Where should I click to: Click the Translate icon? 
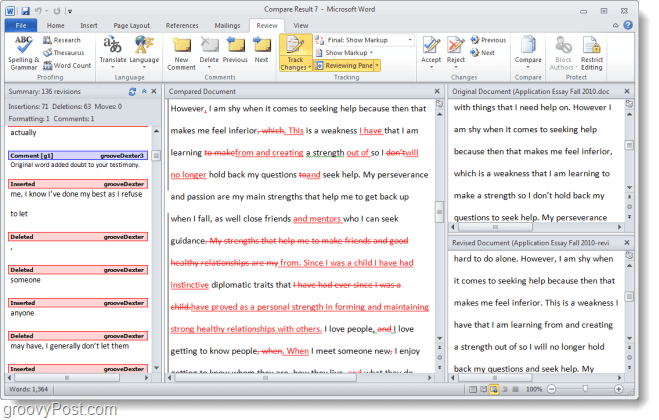(113, 45)
